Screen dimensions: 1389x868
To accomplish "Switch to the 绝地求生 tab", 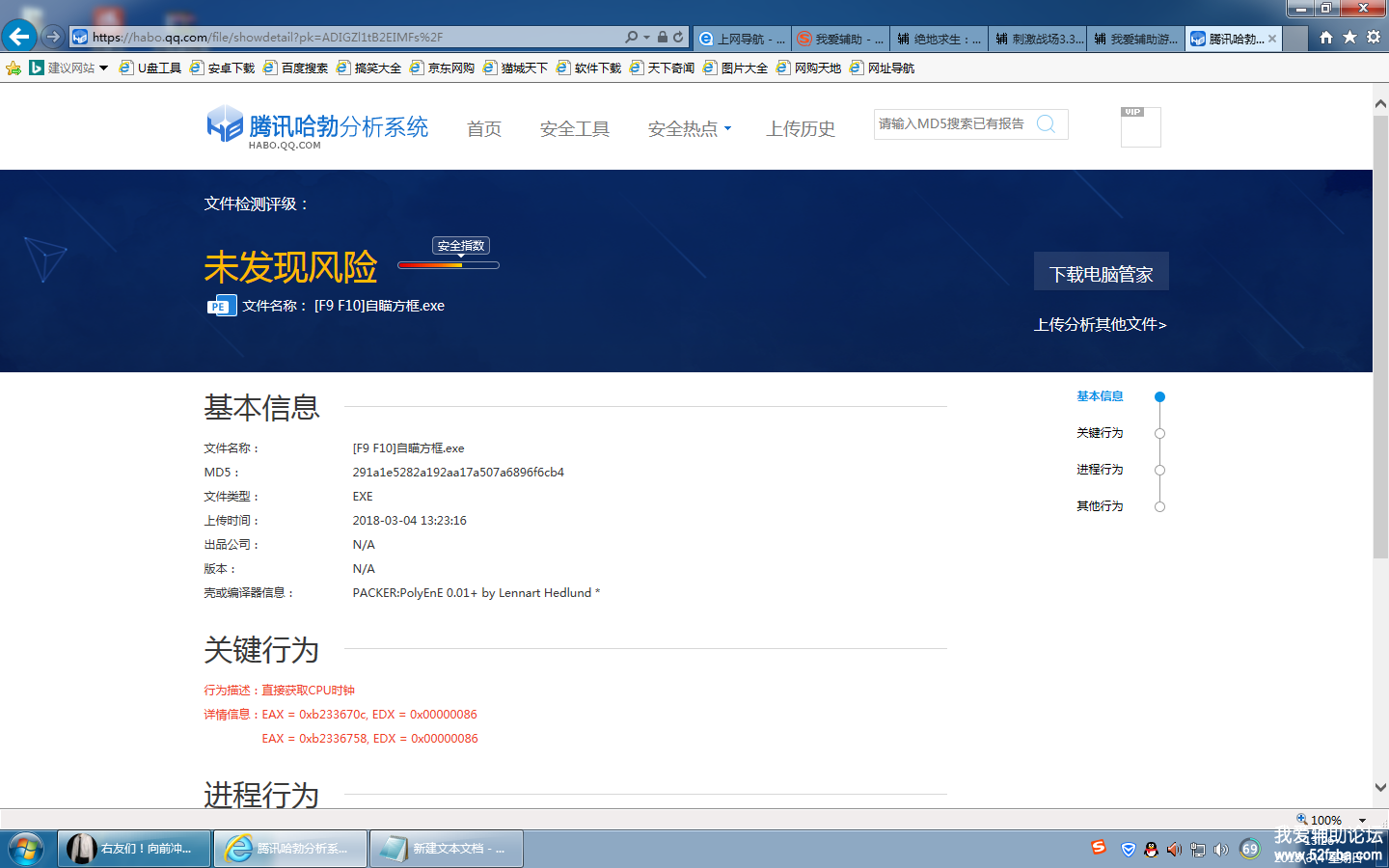I will coord(939,39).
